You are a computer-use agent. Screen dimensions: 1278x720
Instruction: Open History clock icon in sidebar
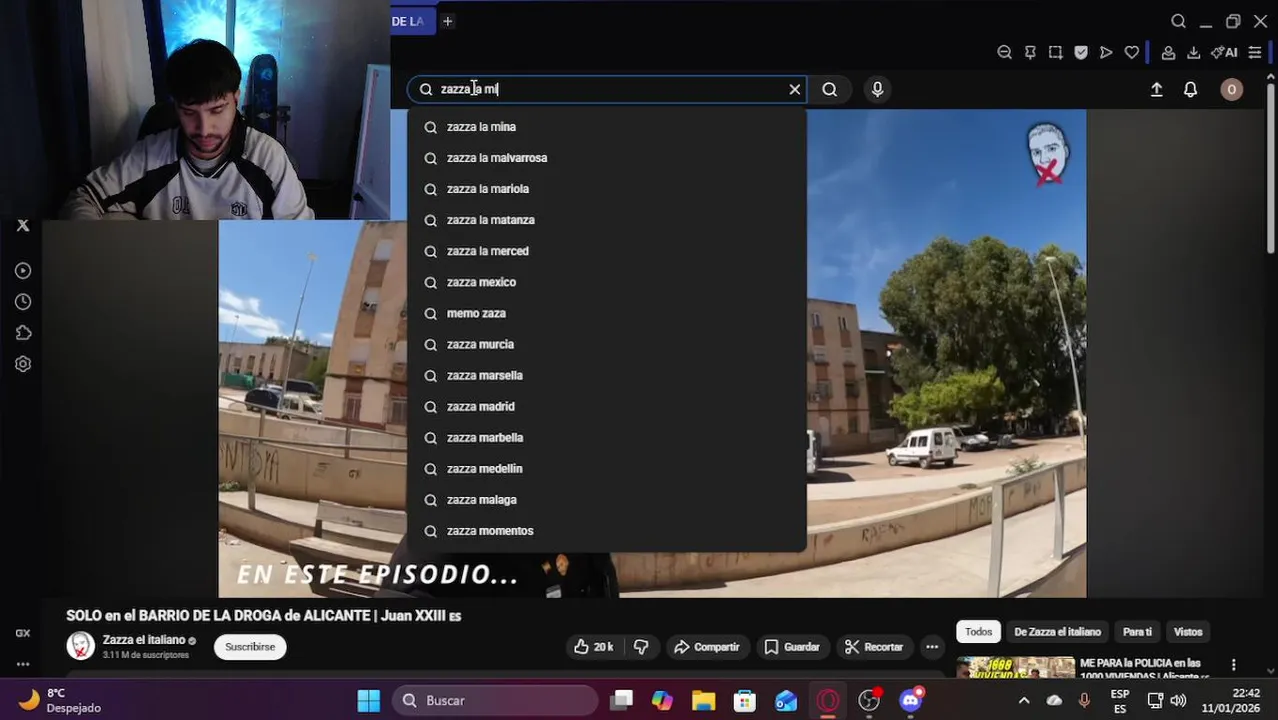pyautogui.click(x=23, y=302)
